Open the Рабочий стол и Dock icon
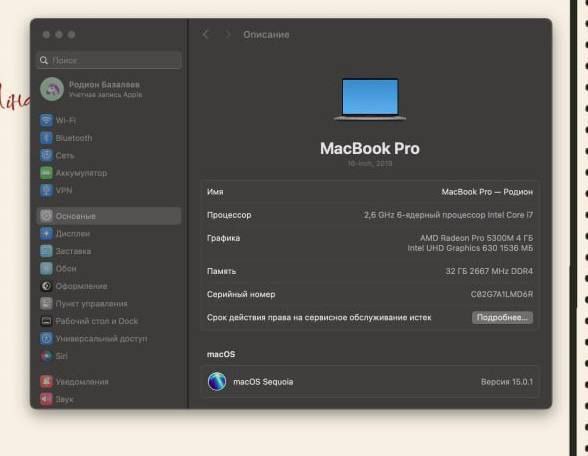This screenshot has height=456, width=588. click(46, 321)
